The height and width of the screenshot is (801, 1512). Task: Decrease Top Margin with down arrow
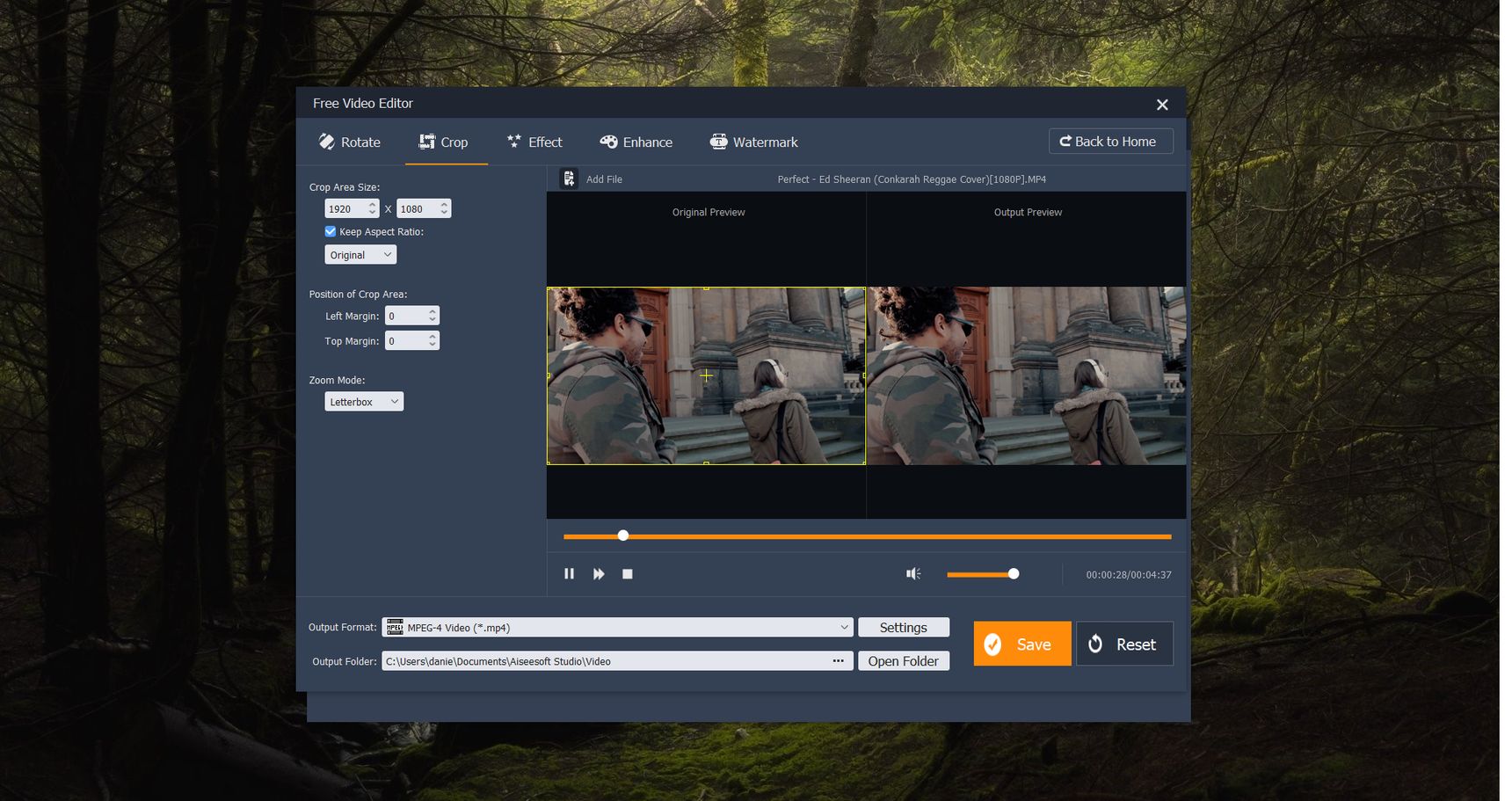(433, 345)
